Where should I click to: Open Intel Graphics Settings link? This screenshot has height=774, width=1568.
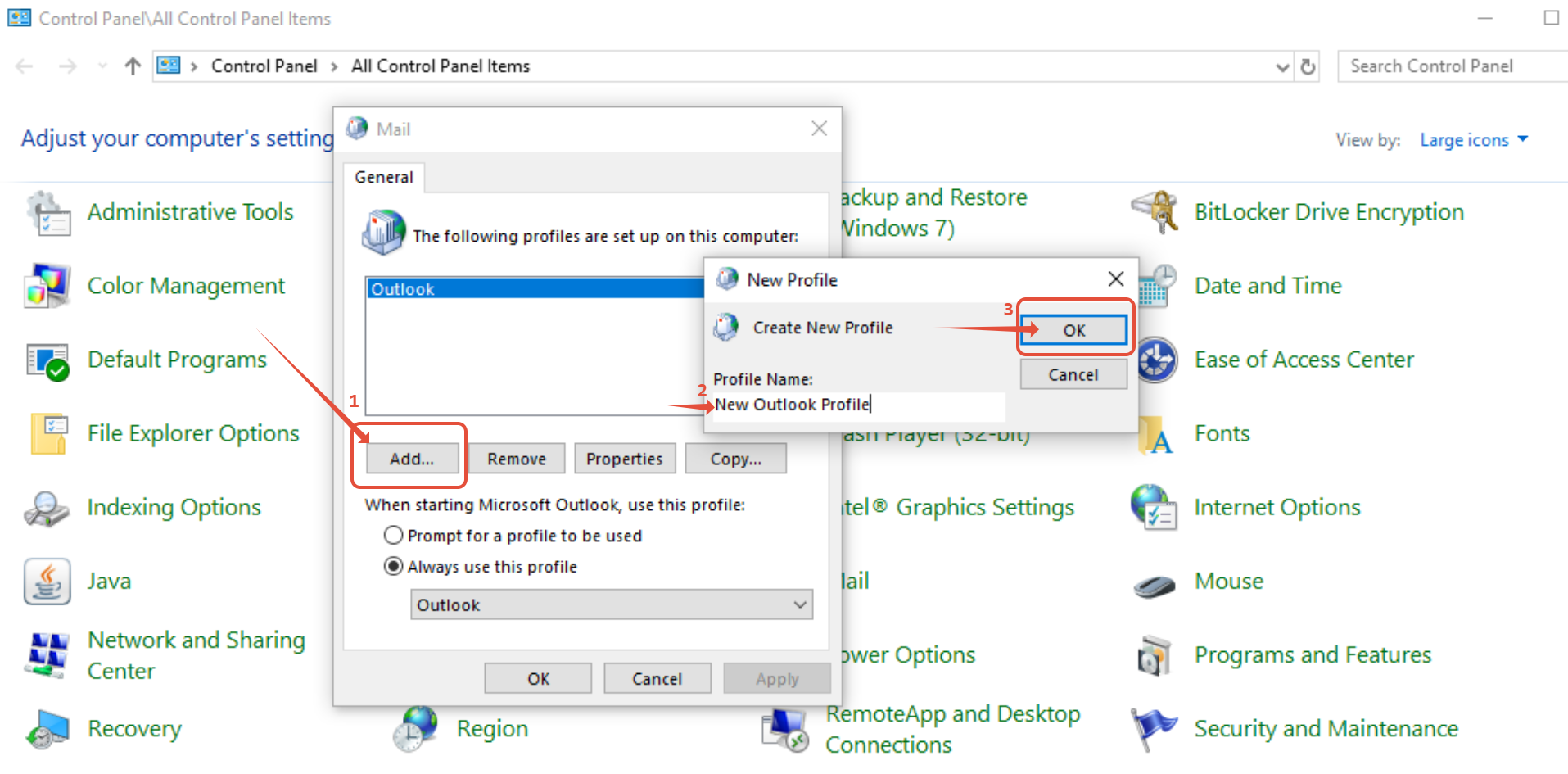tap(958, 508)
